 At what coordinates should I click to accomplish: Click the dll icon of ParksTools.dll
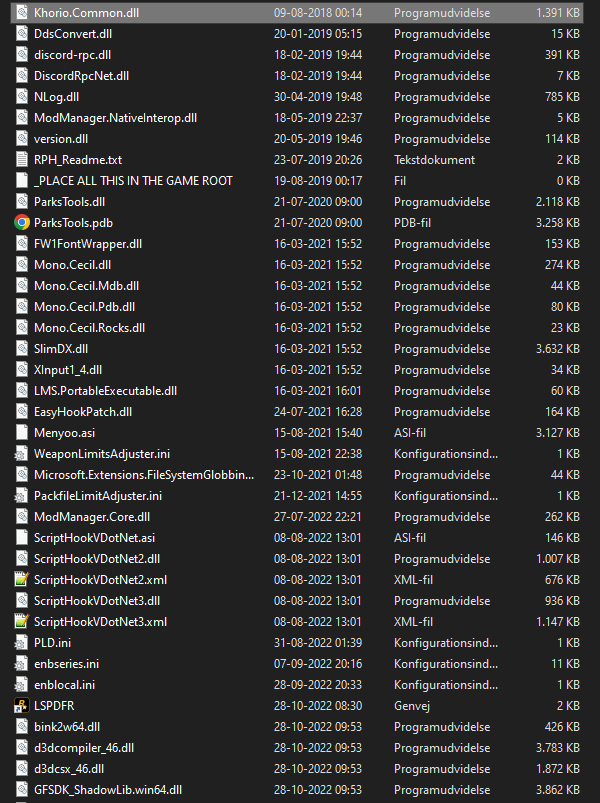pyautogui.click(x=22, y=202)
